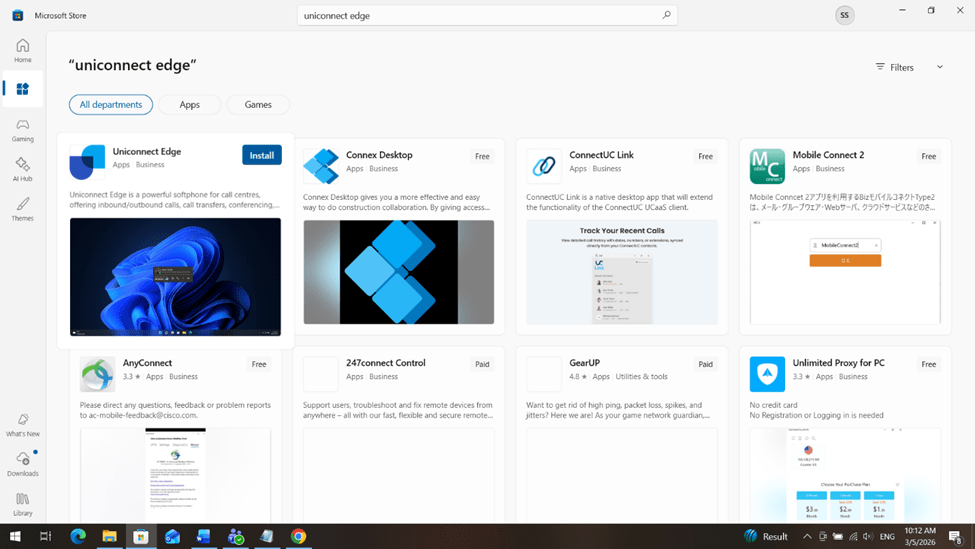Expand the Filters dropdown
This screenshot has width=975, height=549.
pyautogui.click(x=909, y=67)
